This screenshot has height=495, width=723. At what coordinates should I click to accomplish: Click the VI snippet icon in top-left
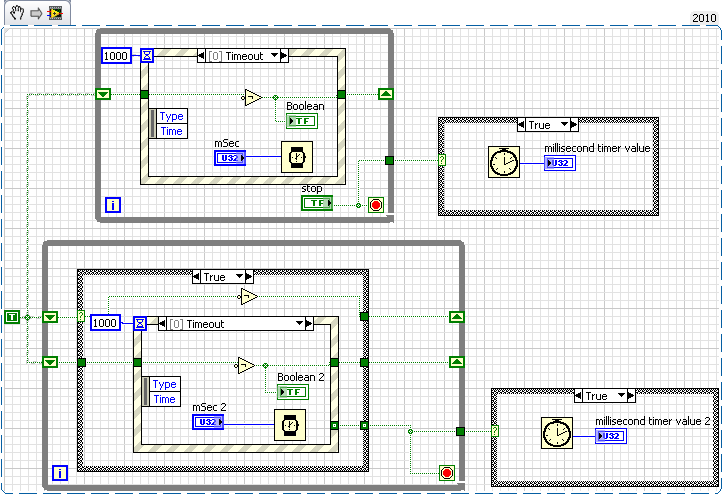click(54, 13)
